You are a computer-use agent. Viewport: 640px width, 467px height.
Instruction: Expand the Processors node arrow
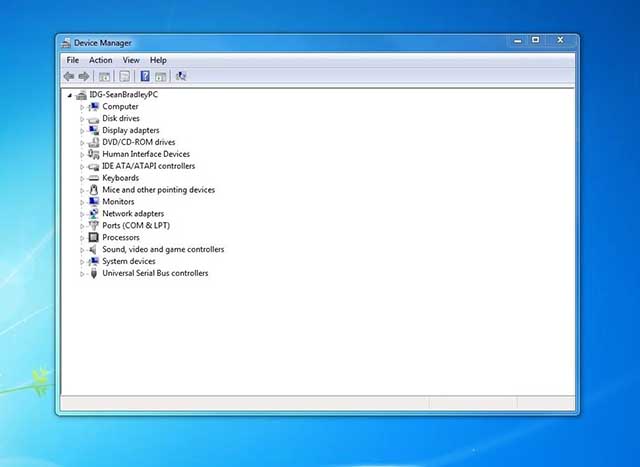coord(82,238)
